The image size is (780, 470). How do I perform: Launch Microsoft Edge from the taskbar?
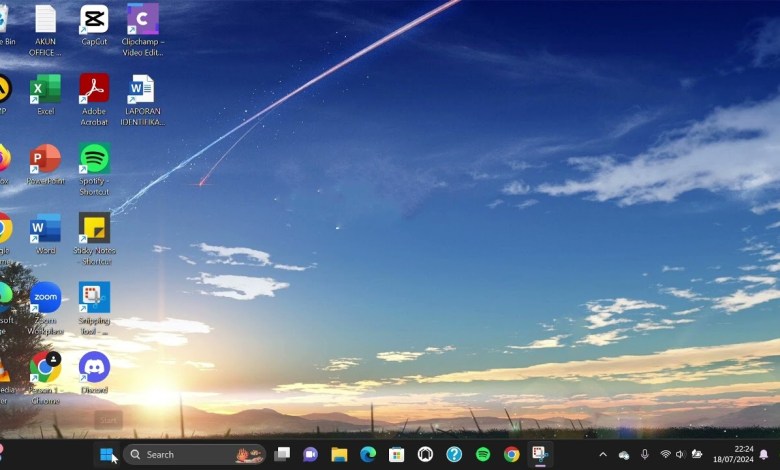tap(368, 454)
